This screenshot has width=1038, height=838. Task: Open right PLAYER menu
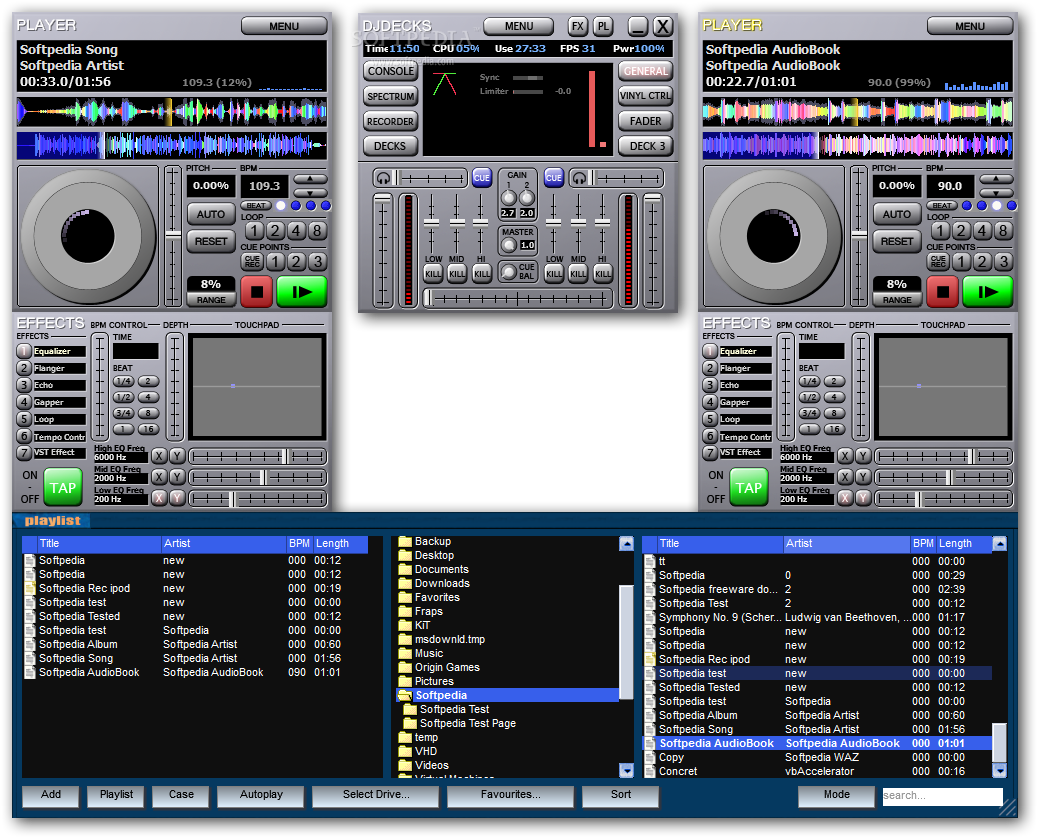[x=970, y=26]
